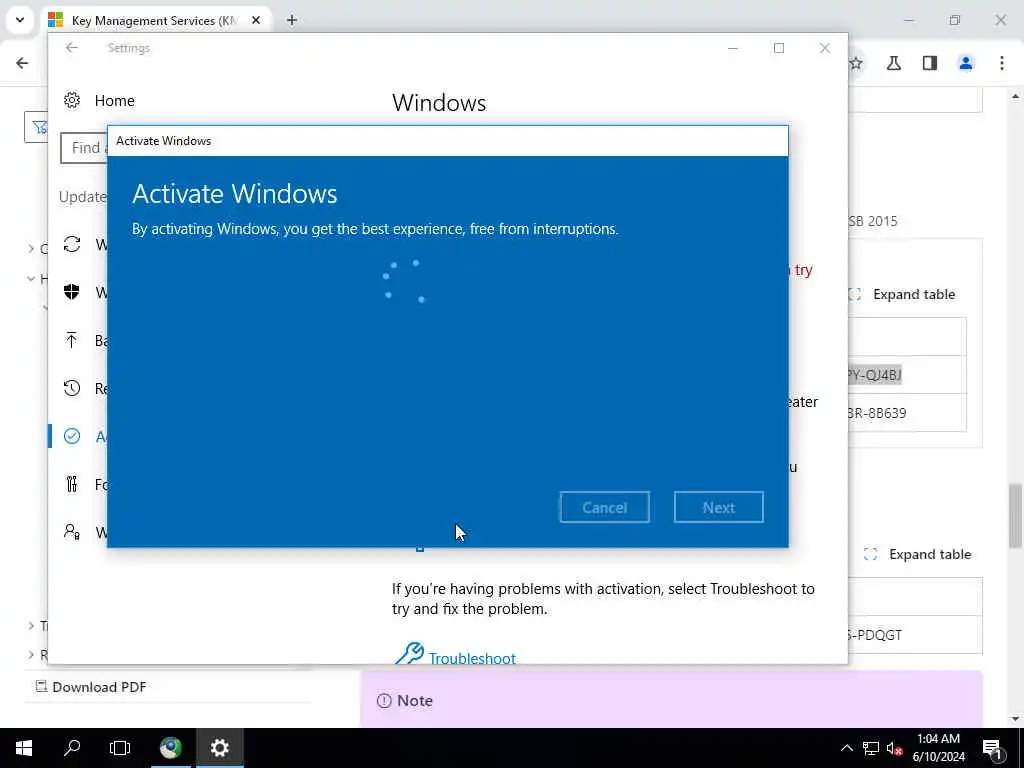Image resolution: width=1024 pixels, height=768 pixels.
Task: Open Chrome profile avatar
Action: pyautogui.click(x=966, y=63)
